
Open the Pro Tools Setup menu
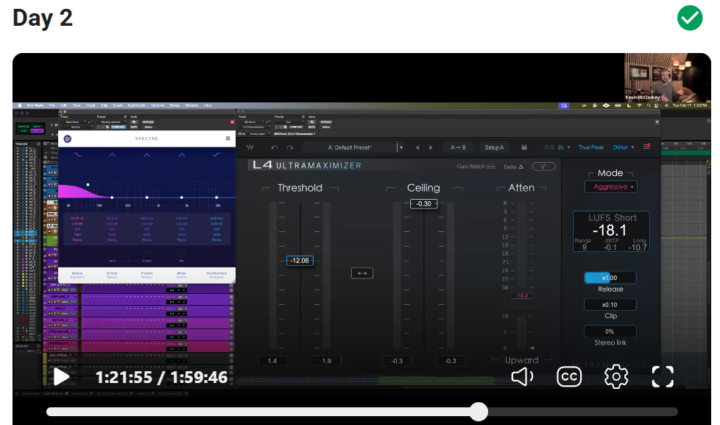click(x=174, y=106)
